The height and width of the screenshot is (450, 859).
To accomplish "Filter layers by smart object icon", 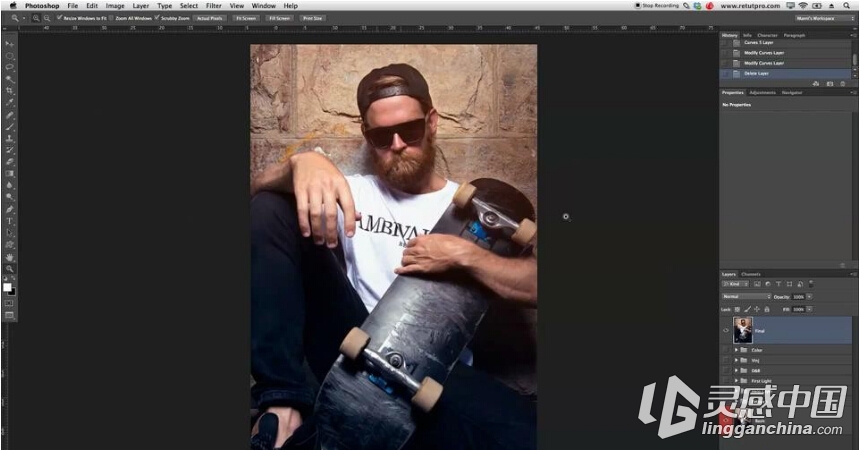I will [800, 284].
